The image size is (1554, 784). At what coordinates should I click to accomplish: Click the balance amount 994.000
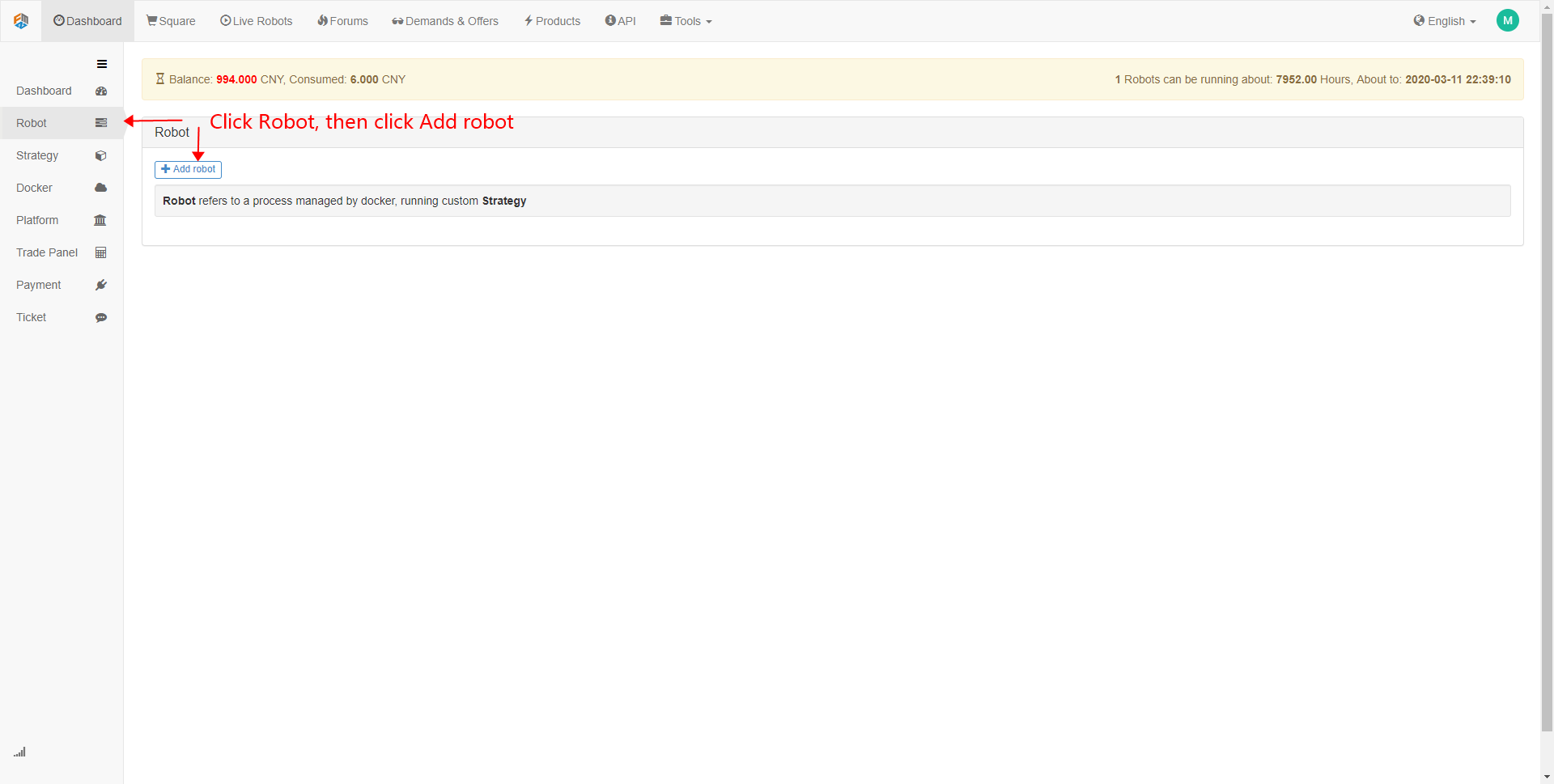pos(236,79)
